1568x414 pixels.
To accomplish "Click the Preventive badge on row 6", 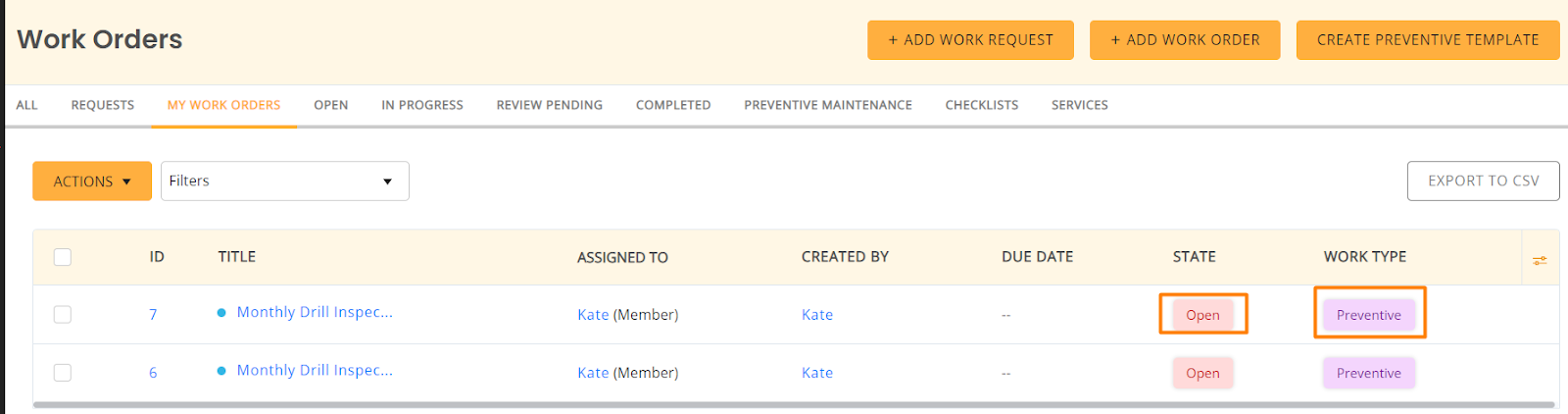I will click(x=1368, y=373).
